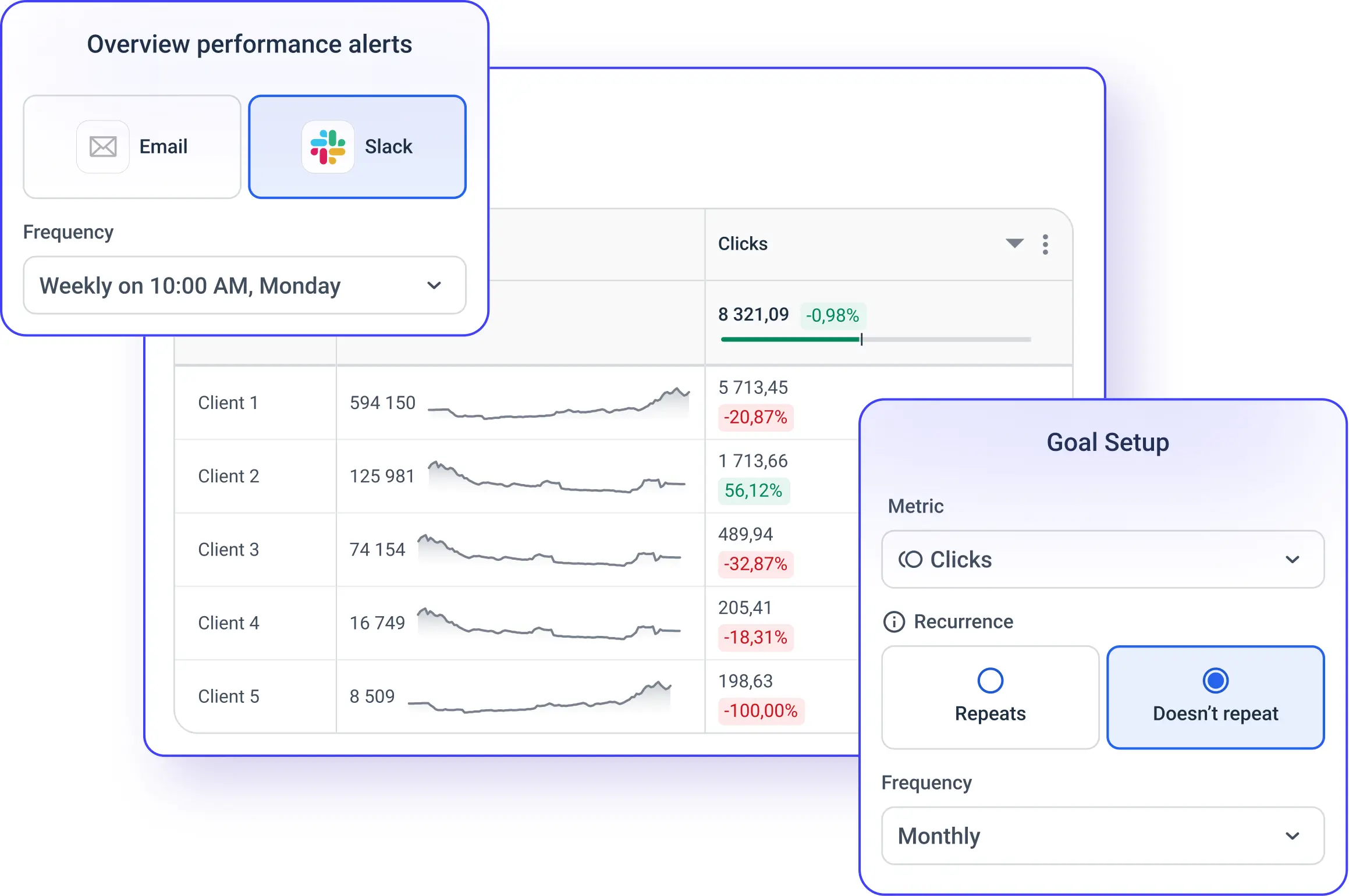Select the Doesn't repeat radio option
The image size is (1349, 896).
pos(1215,681)
